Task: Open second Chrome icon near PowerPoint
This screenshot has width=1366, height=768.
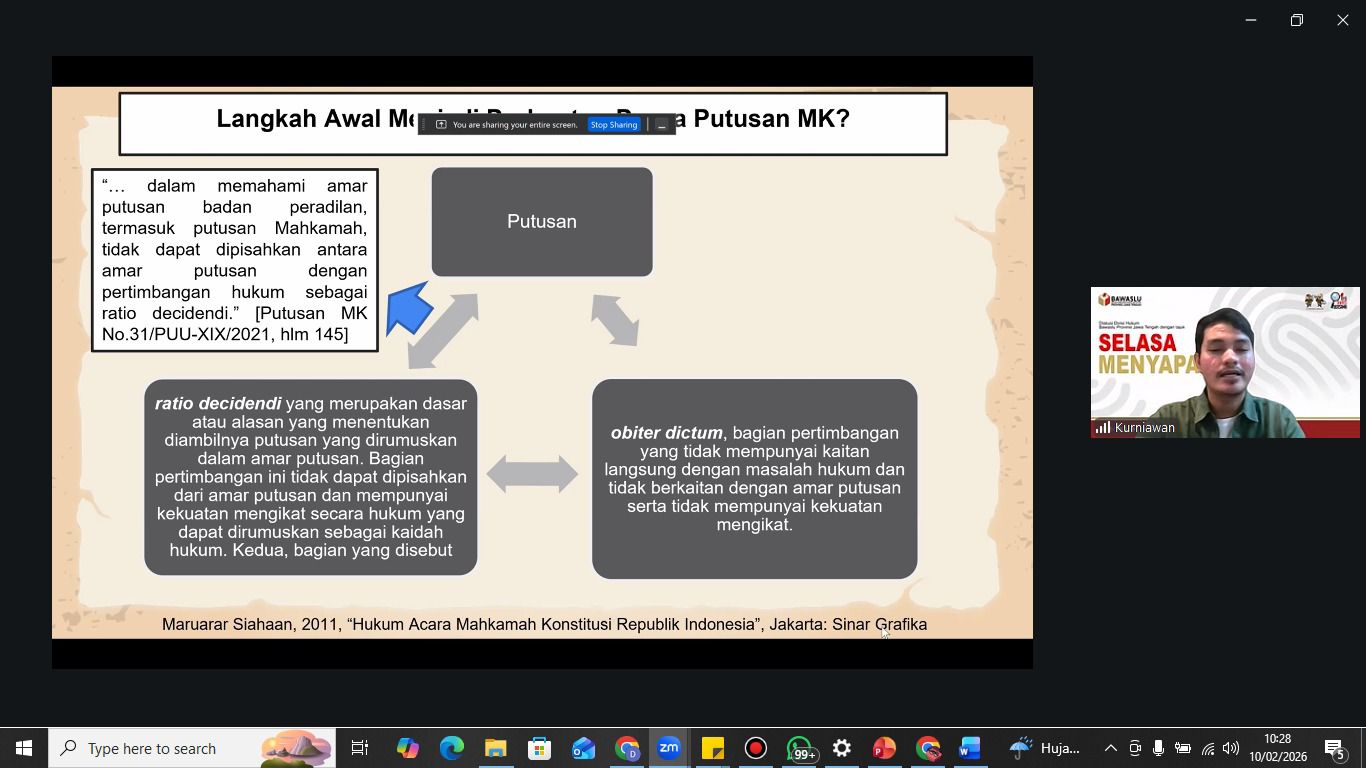Action: [x=928, y=748]
